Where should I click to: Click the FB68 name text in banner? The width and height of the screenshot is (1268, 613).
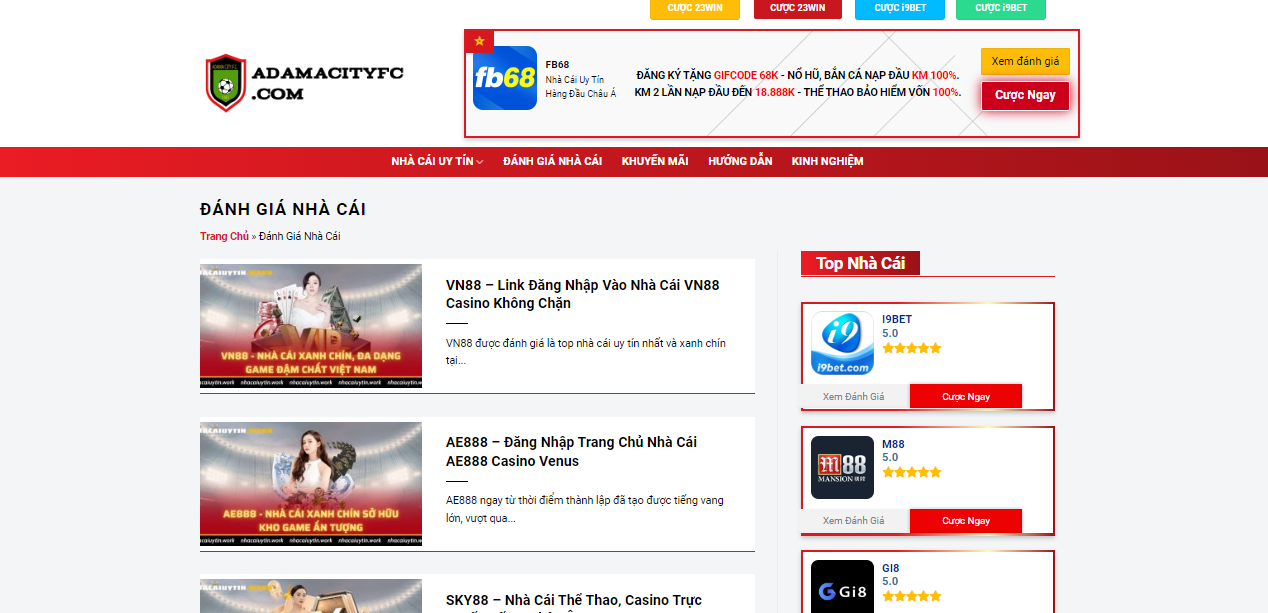tap(557, 64)
